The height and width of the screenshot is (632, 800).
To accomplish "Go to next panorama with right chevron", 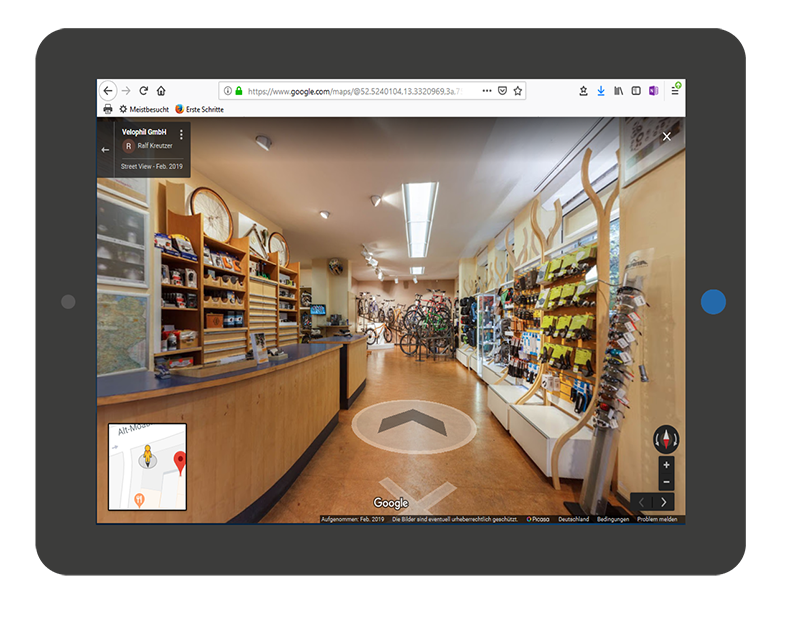I will 663,502.
